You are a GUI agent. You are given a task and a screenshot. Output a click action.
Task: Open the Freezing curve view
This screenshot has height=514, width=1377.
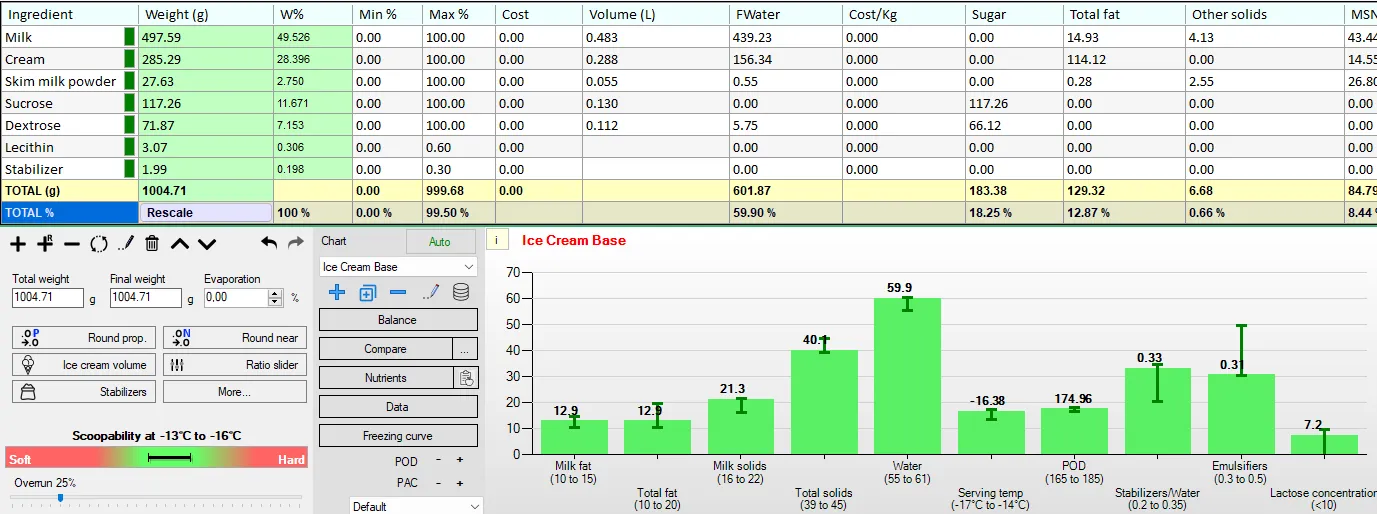coord(398,436)
